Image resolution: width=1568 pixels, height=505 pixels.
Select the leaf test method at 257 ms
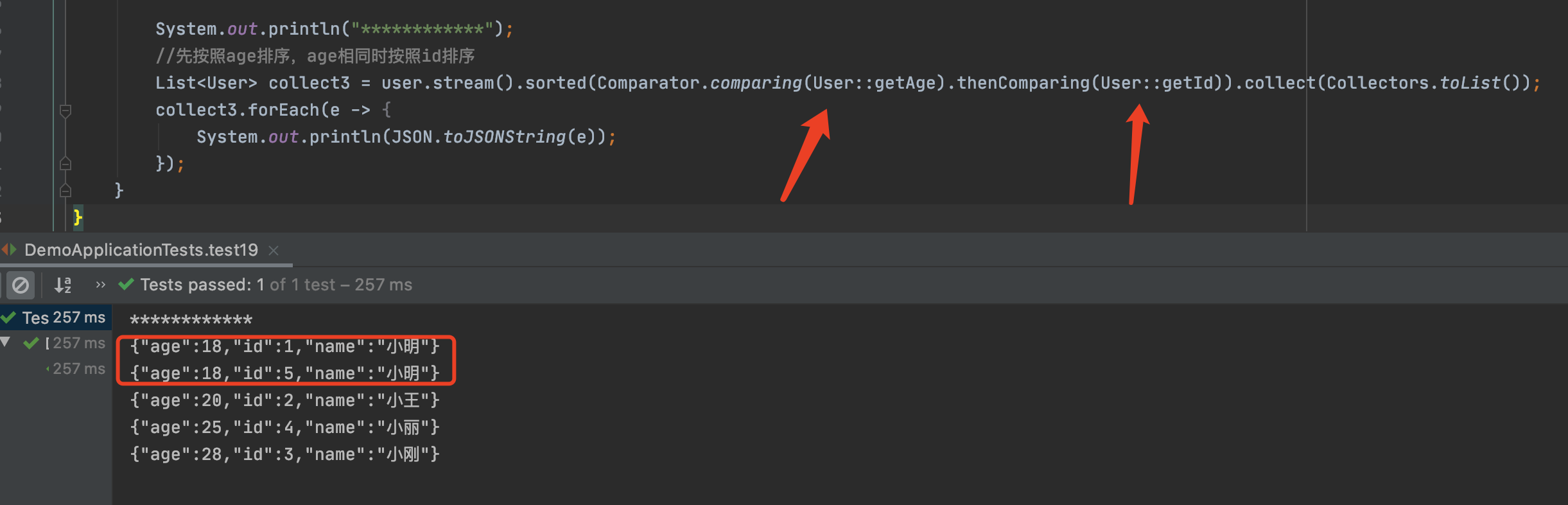[78, 369]
